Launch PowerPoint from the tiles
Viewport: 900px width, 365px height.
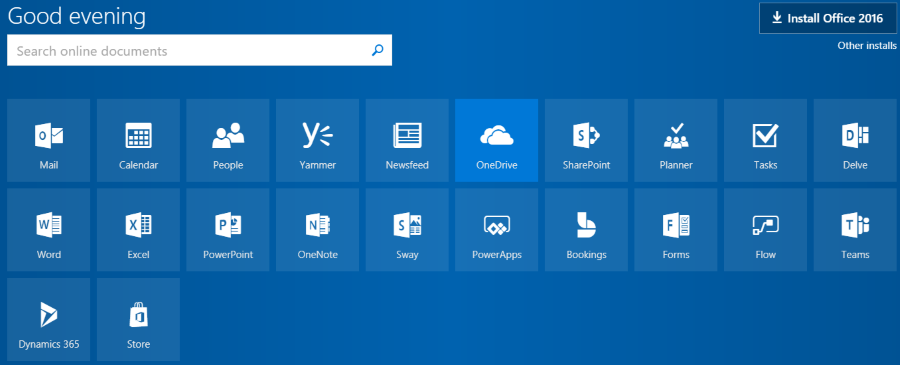[x=228, y=230]
